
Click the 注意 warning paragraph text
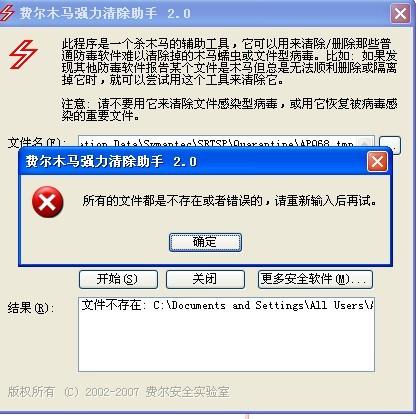coord(230,110)
